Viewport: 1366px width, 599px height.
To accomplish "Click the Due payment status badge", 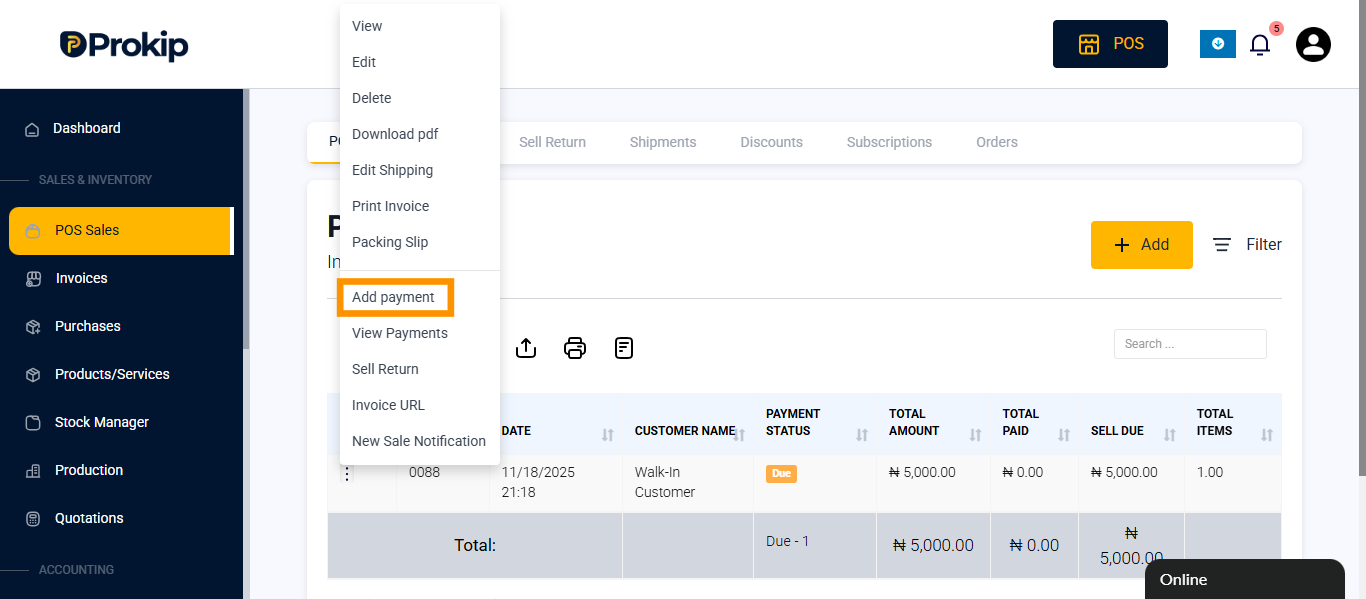I will tap(781, 473).
